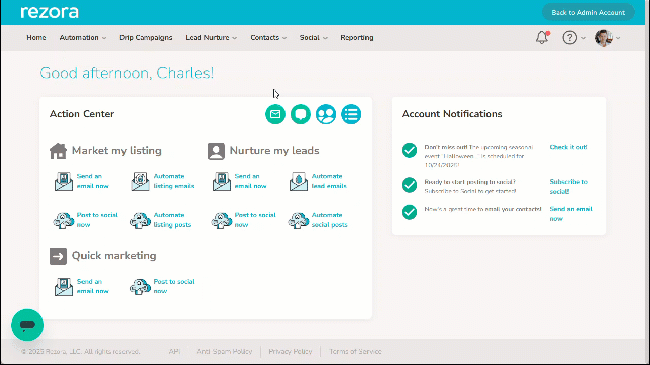Open the Contacts dropdown menu
The height and width of the screenshot is (365, 650).
pos(268,38)
